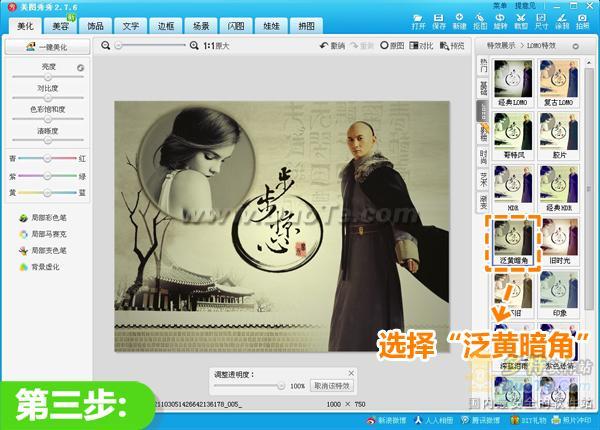
Task: Click the 调整透明度 opacity slider handle
Action: (281, 386)
